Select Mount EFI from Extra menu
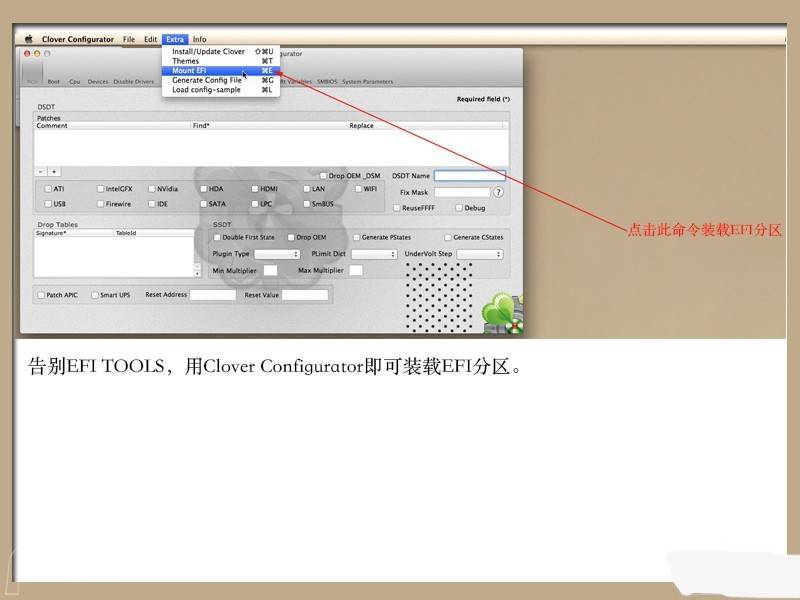Viewport: 800px width, 600px height. coord(189,71)
